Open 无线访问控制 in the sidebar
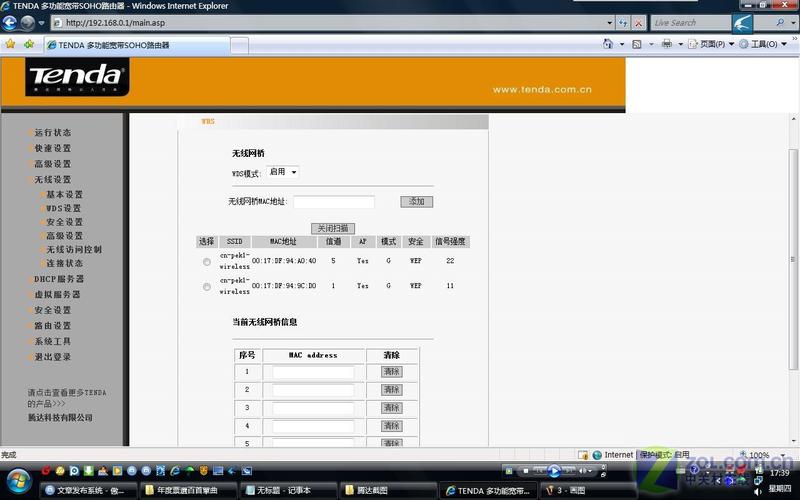This screenshot has width=800, height=500. click(74, 249)
